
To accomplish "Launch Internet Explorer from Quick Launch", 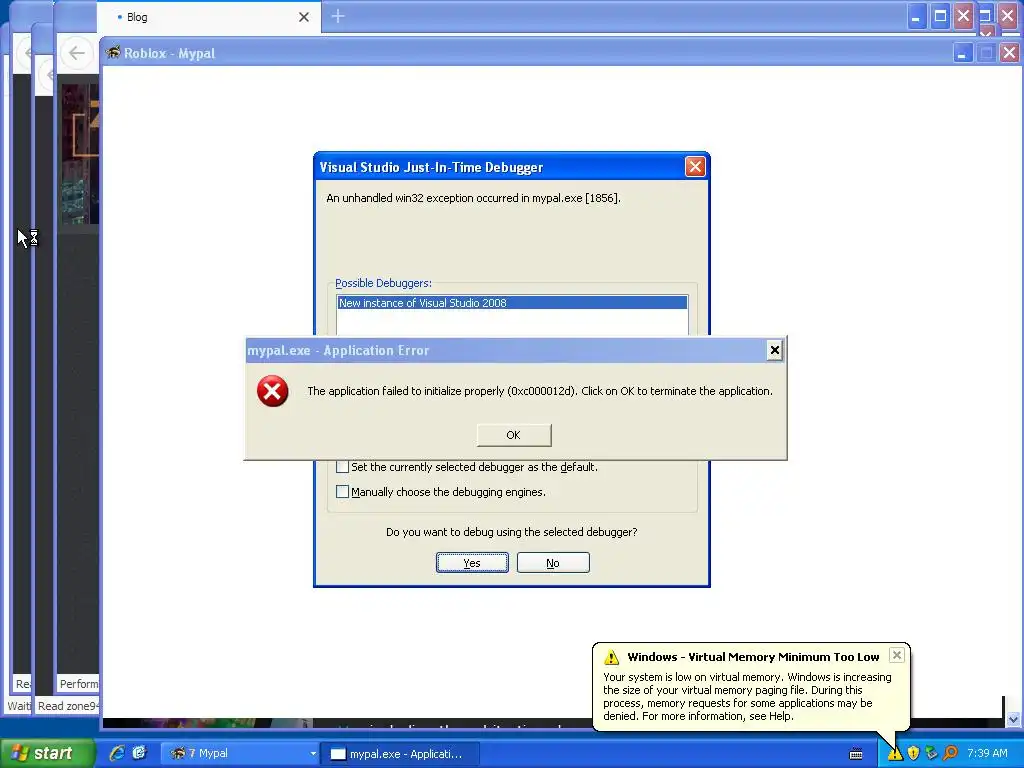I will pos(117,753).
